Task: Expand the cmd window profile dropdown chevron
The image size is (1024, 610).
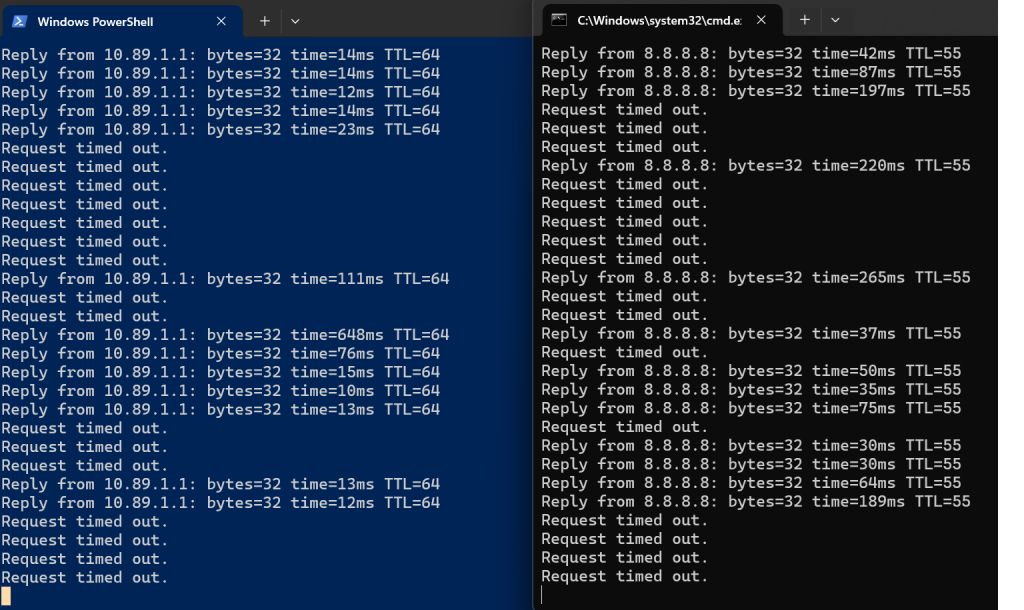Action: [x=835, y=20]
